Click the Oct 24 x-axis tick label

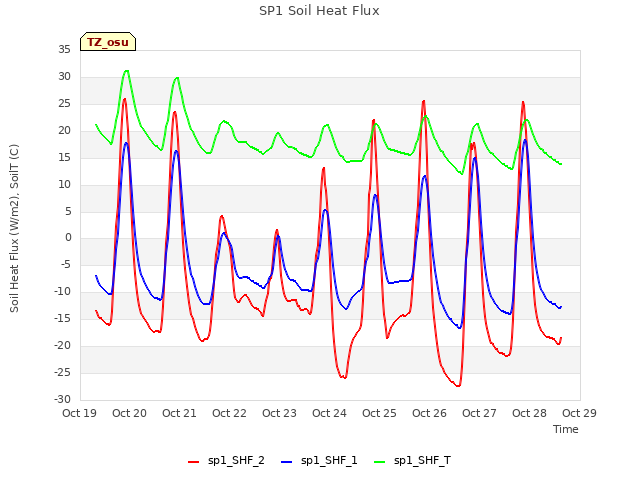[x=329, y=413]
